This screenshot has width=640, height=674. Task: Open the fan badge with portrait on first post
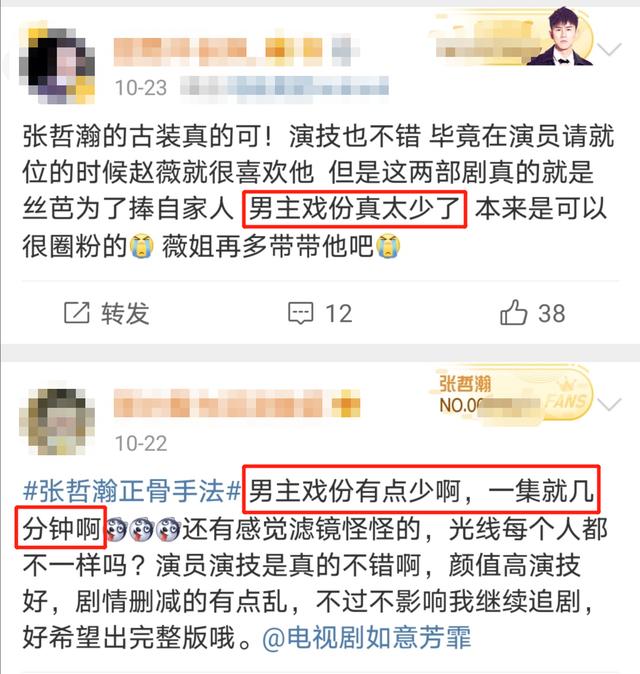(514, 36)
